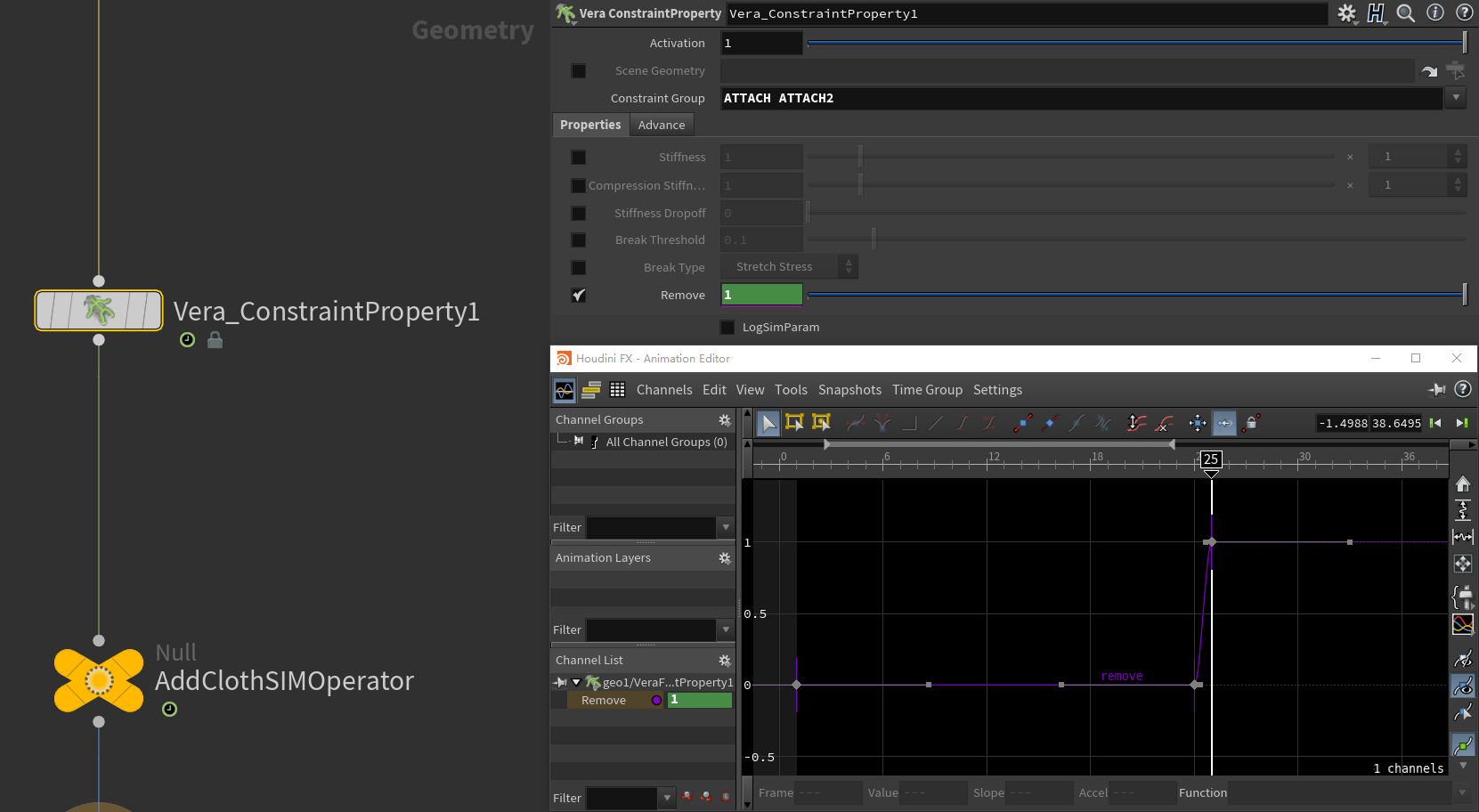Open the Channels menu
This screenshot has height=812, width=1479.
(x=664, y=390)
